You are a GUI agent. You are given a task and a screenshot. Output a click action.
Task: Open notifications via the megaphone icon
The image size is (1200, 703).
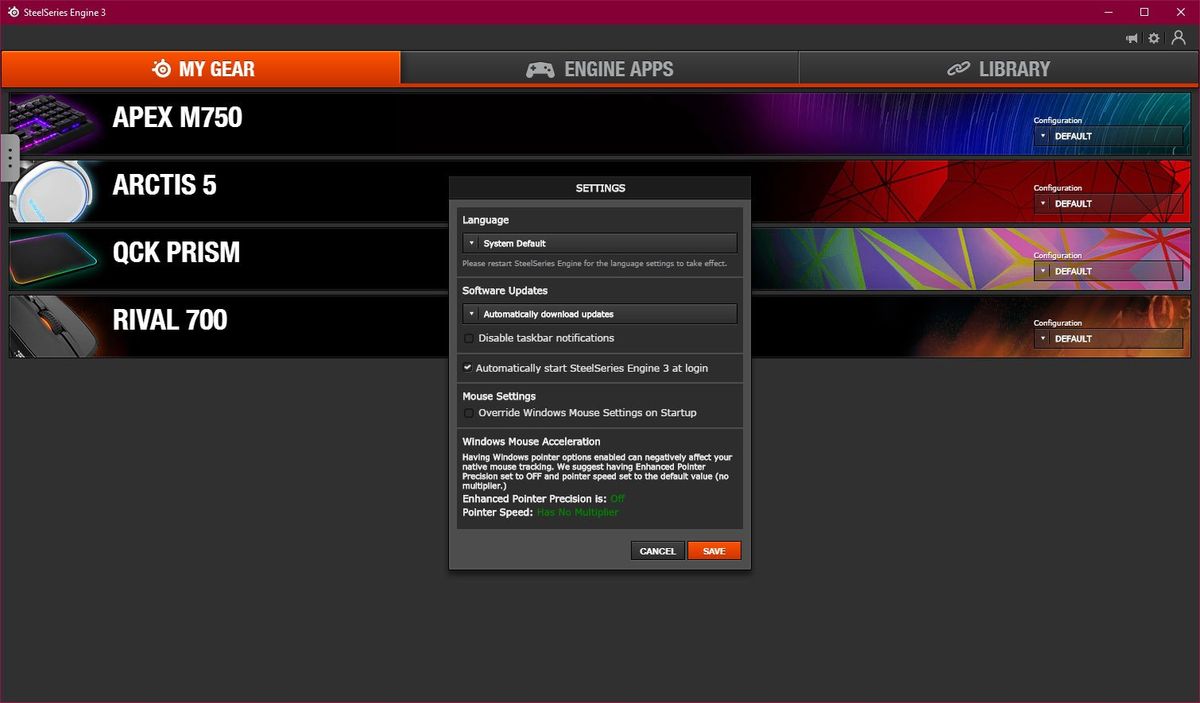[1131, 38]
